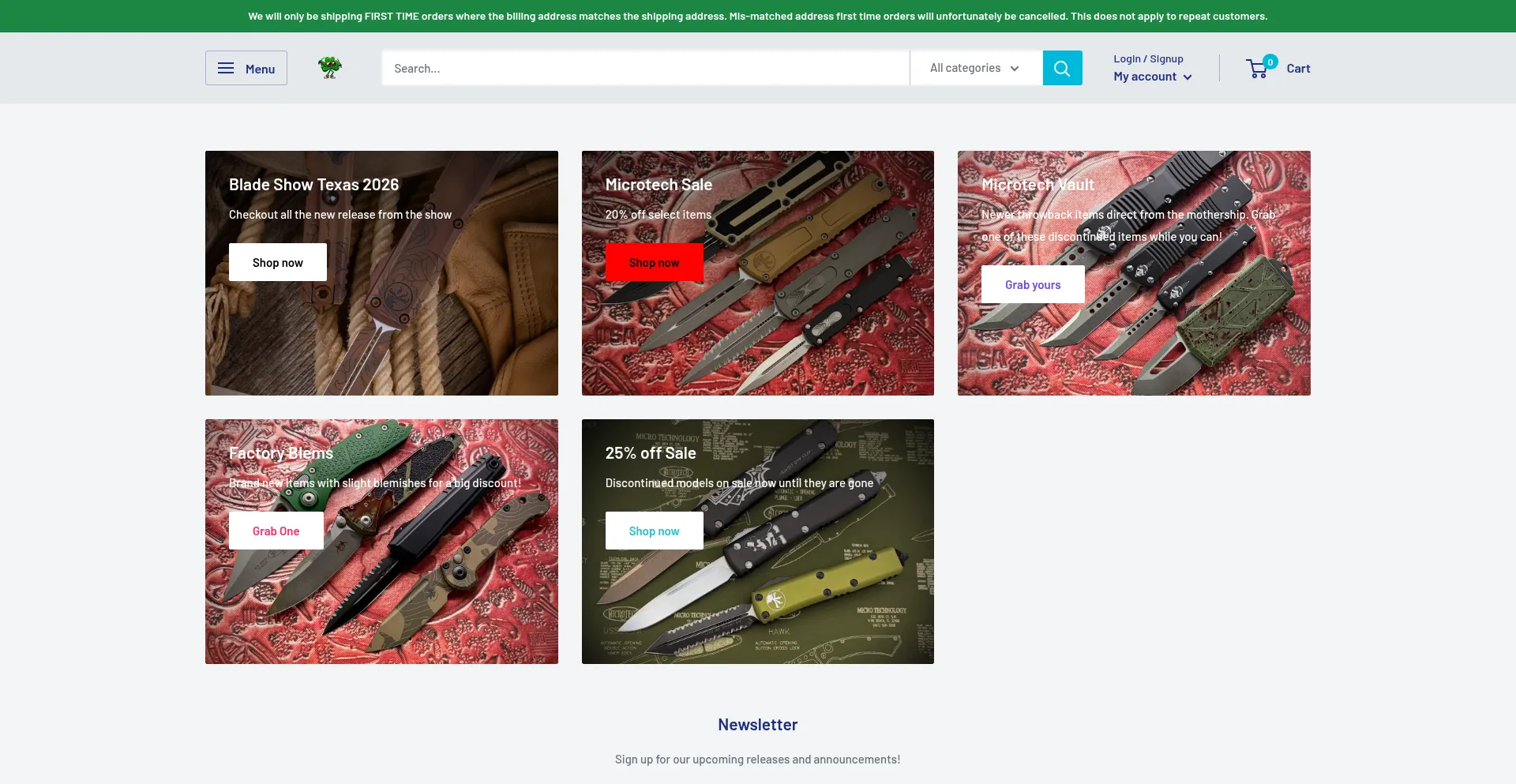
Task: Click the cart item count badge
Action: point(1270,62)
